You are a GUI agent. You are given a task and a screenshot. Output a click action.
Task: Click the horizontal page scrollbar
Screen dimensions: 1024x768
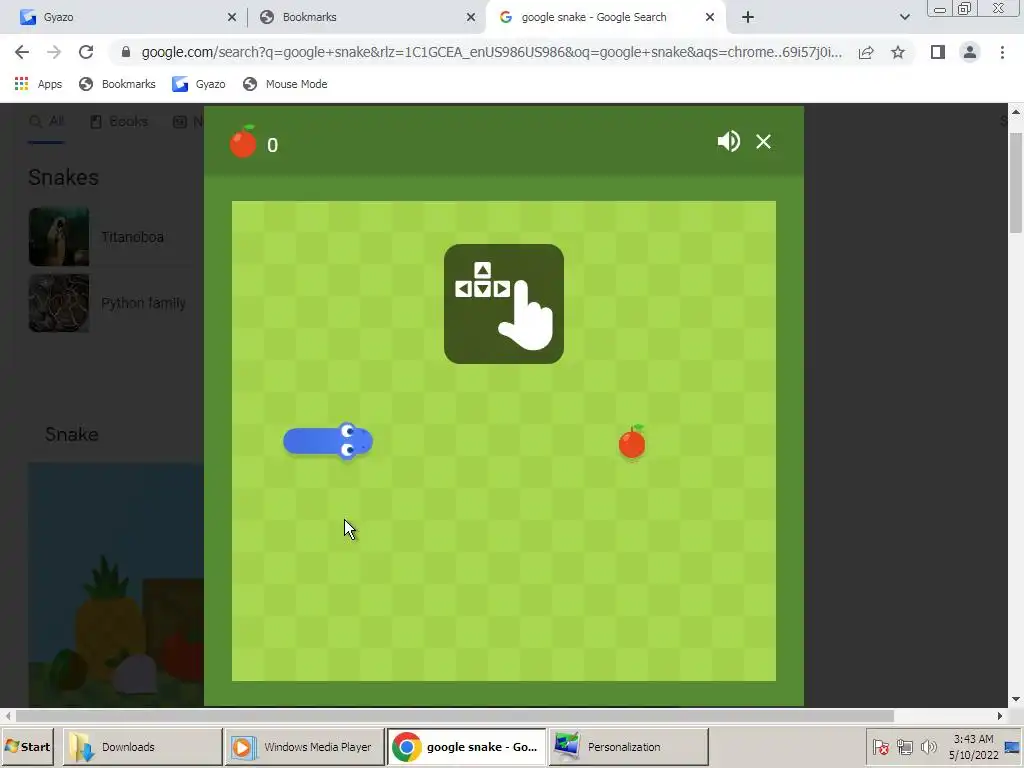pos(454,716)
